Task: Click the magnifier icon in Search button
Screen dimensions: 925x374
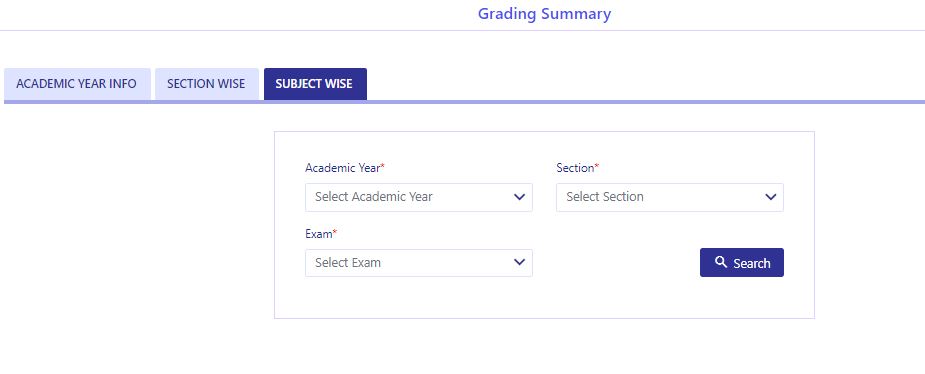Action: [x=720, y=262]
